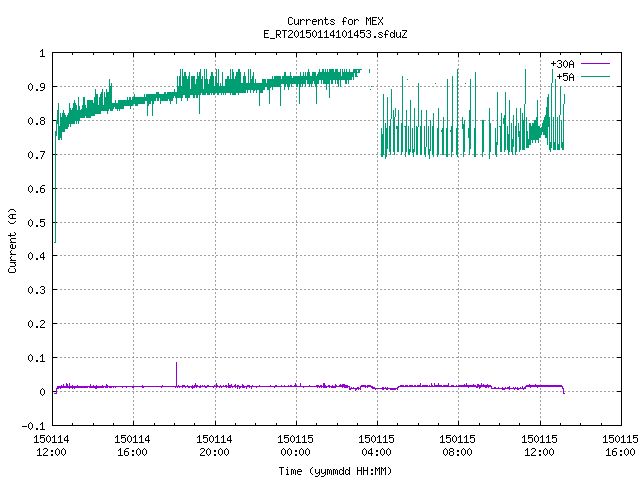Click x-axis tick label 150115 00:00
The width and height of the screenshot is (640, 480).
click(x=295, y=446)
